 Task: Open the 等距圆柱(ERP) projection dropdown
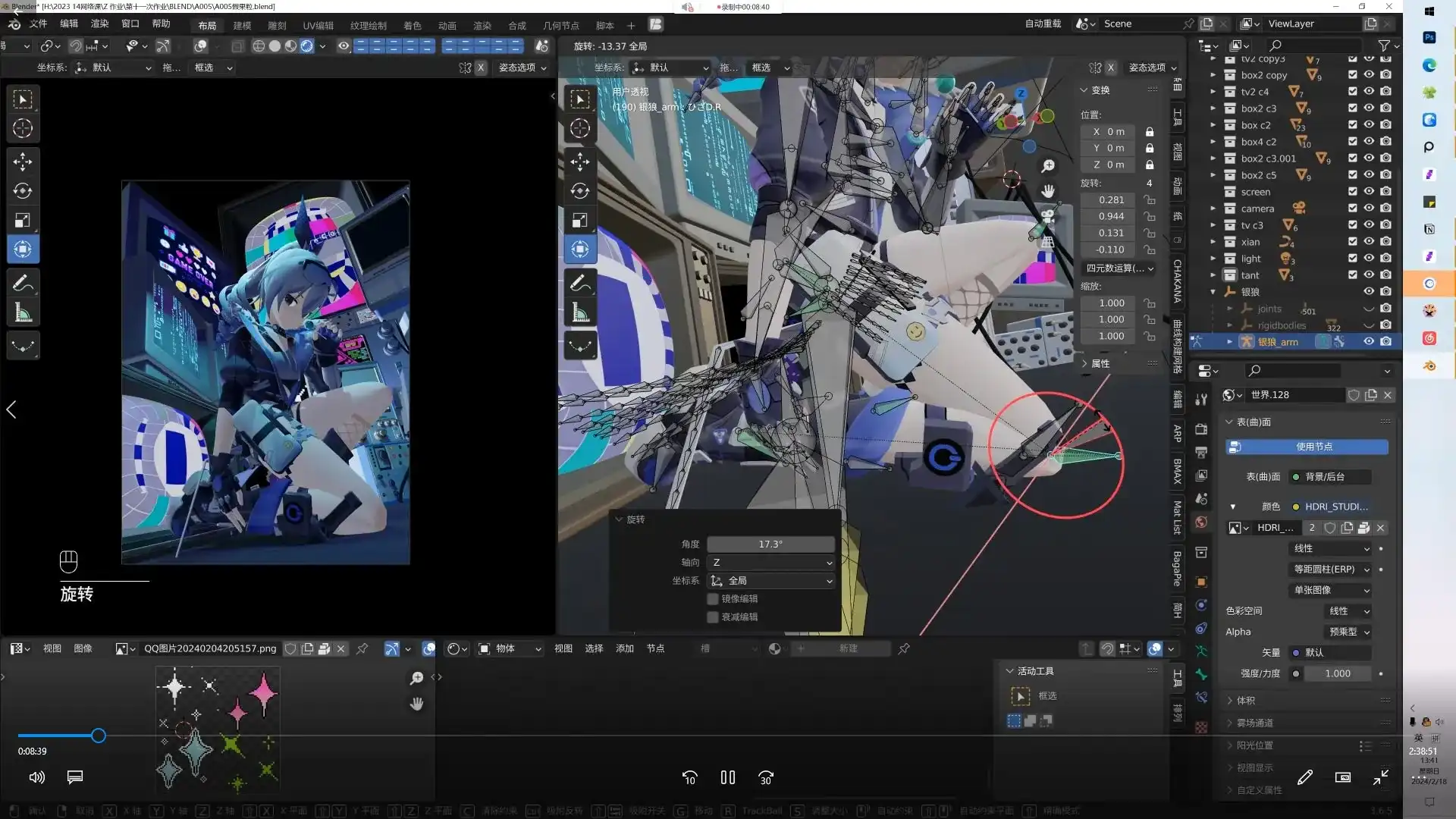click(1332, 570)
